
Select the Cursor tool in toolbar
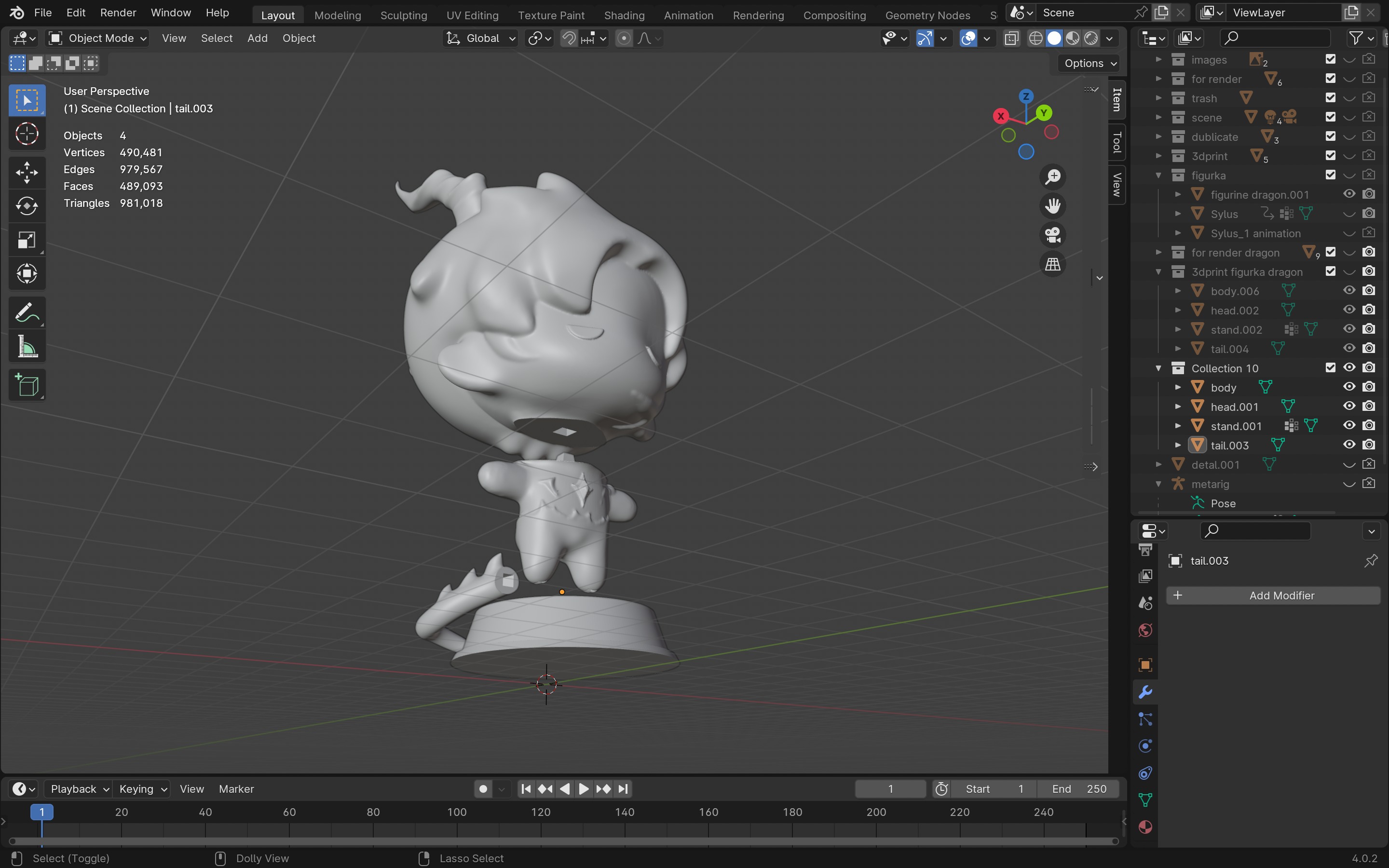click(x=27, y=135)
